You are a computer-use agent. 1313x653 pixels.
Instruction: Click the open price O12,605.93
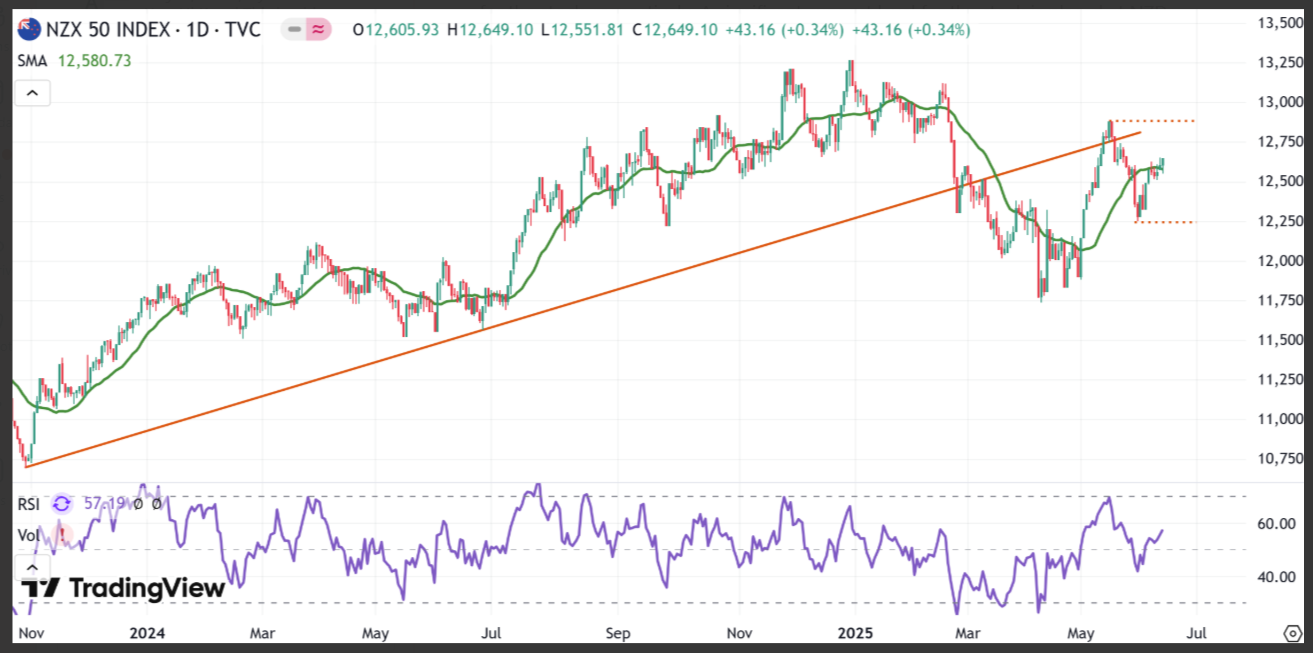[x=398, y=30]
